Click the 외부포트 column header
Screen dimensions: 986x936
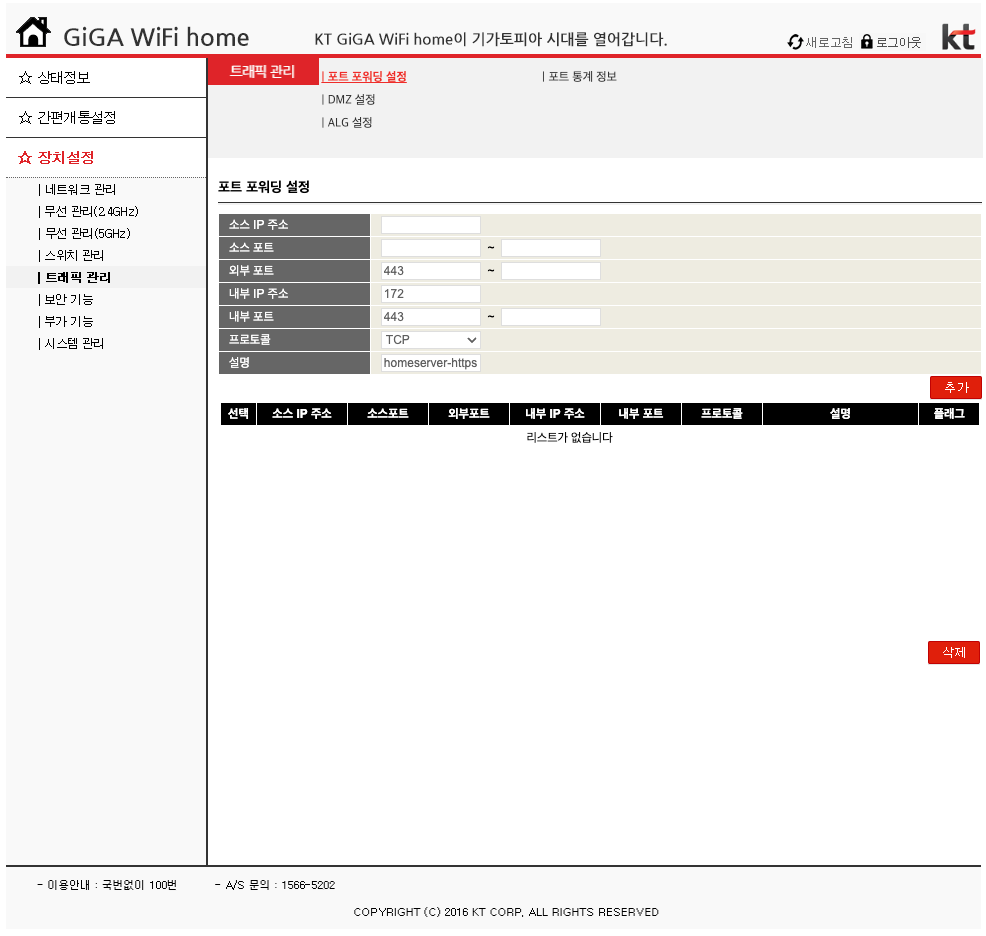click(x=469, y=414)
